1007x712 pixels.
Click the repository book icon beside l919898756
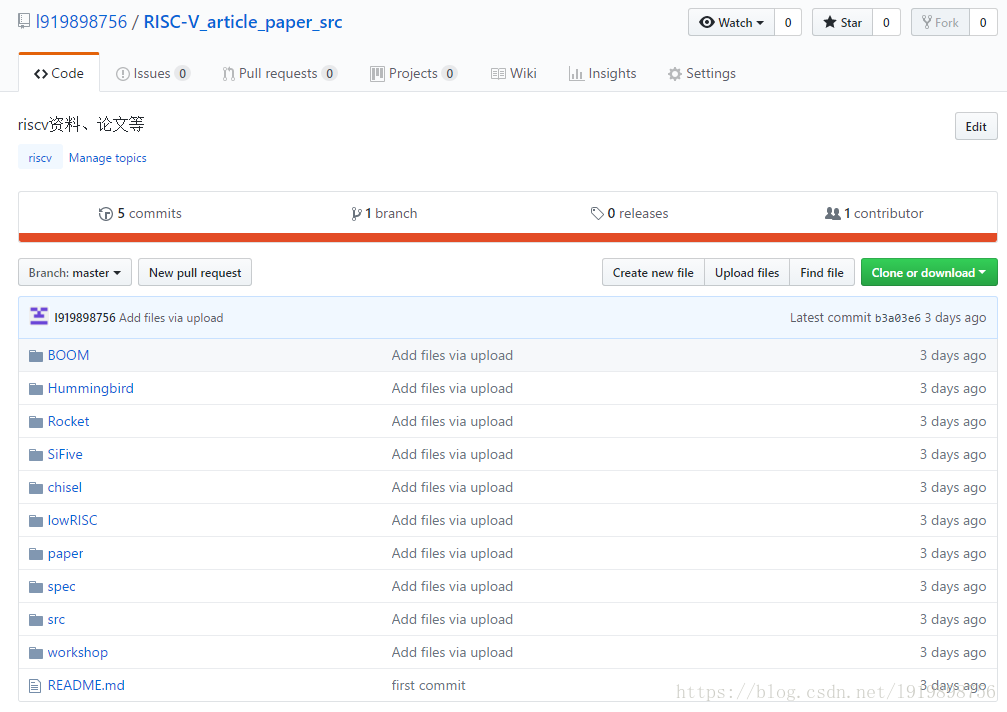click(x=24, y=21)
